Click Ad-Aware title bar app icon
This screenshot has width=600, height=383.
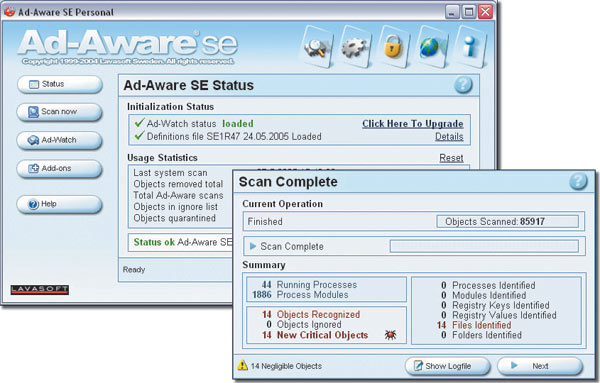pyautogui.click(x=10, y=11)
